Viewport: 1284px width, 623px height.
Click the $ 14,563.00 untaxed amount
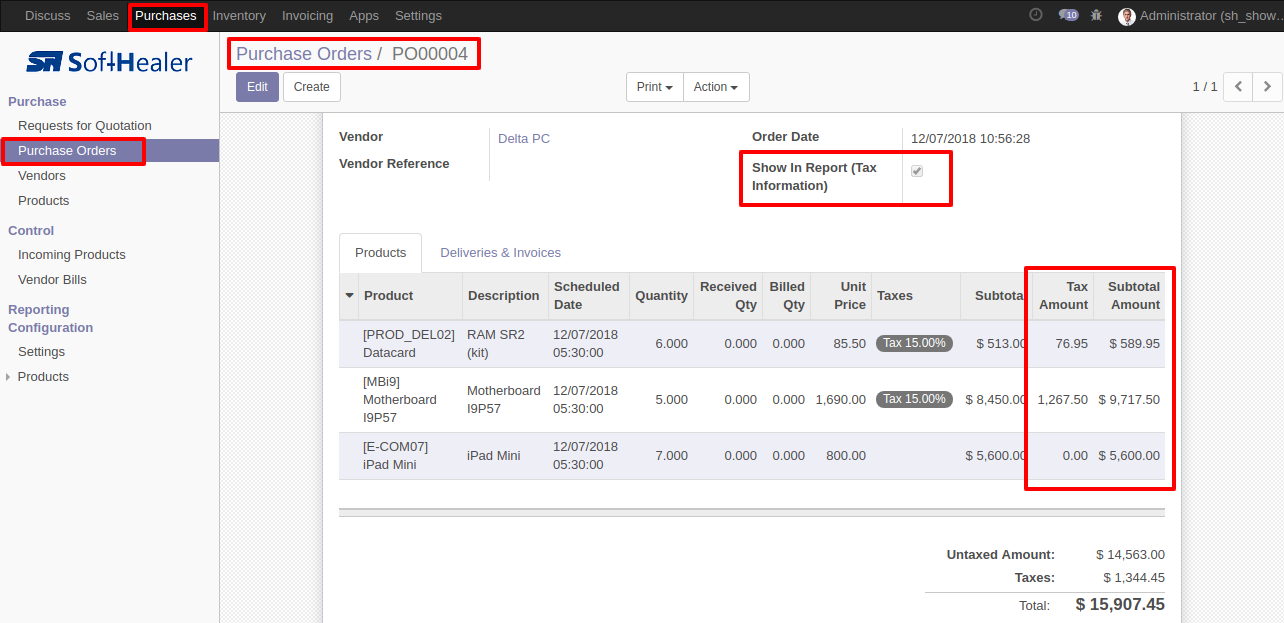[1130, 554]
